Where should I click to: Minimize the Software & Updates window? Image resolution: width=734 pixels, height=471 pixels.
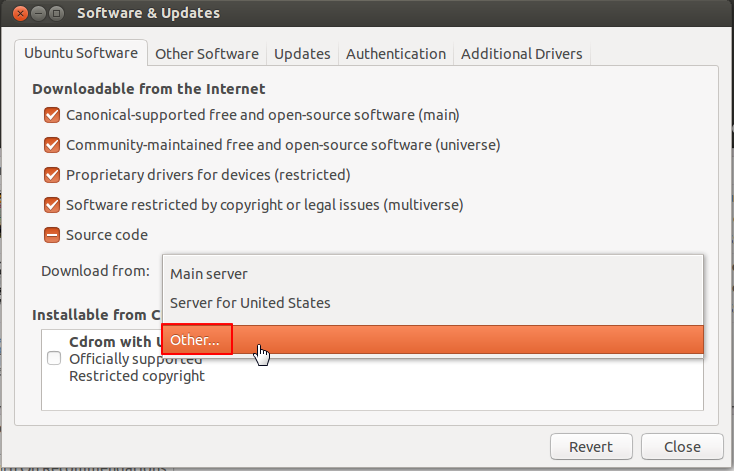click(x=36, y=14)
